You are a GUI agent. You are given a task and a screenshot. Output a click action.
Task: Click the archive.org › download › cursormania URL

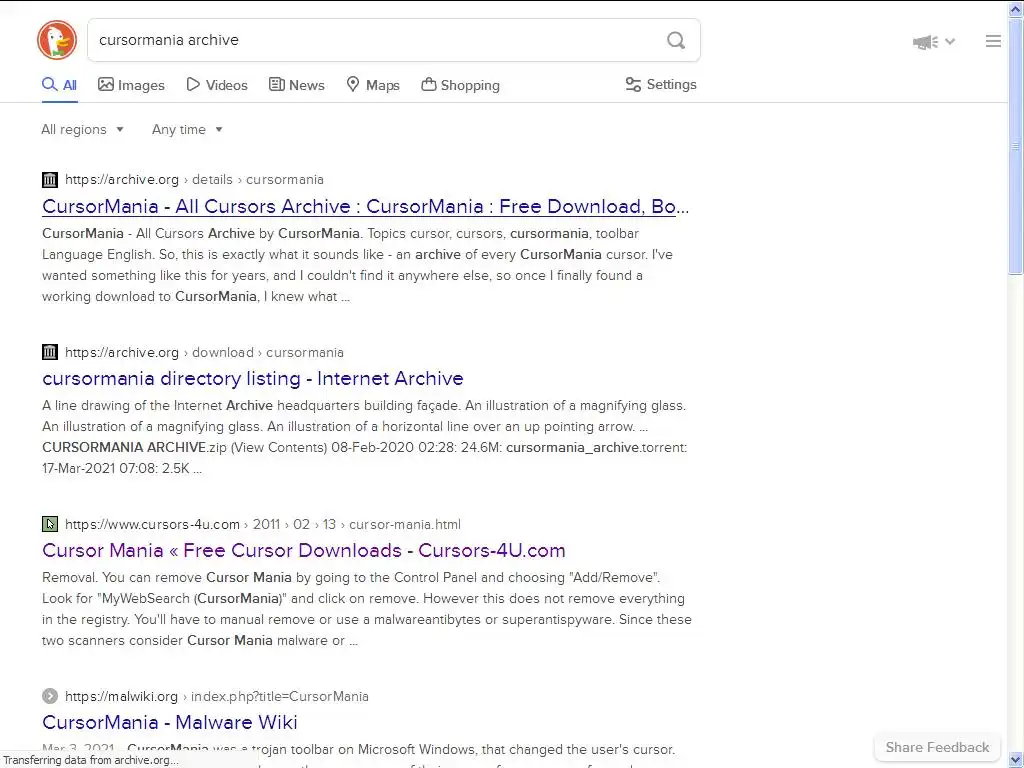coord(204,352)
